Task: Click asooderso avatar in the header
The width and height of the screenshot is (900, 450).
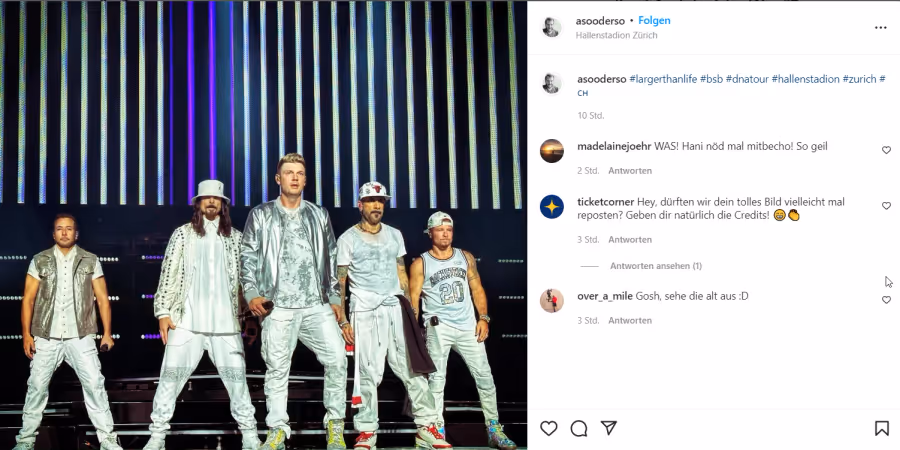Action: (552, 28)
